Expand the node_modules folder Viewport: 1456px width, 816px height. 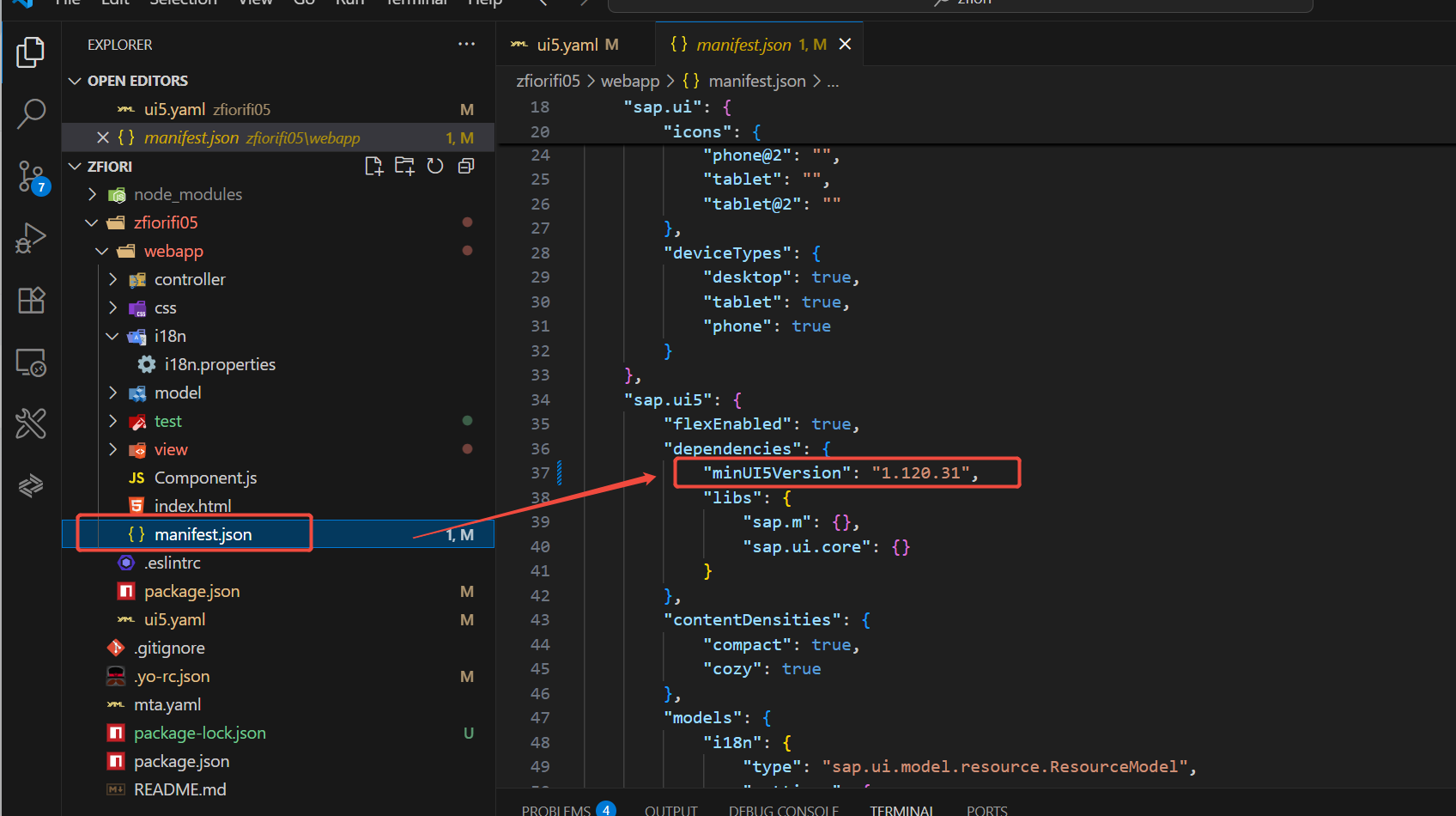92,195
